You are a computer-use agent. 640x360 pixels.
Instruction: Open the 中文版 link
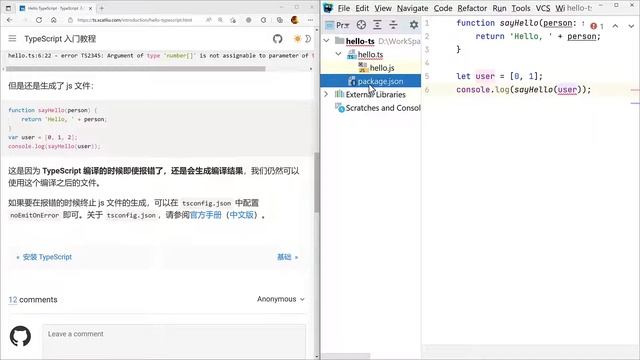click(242, 215)
